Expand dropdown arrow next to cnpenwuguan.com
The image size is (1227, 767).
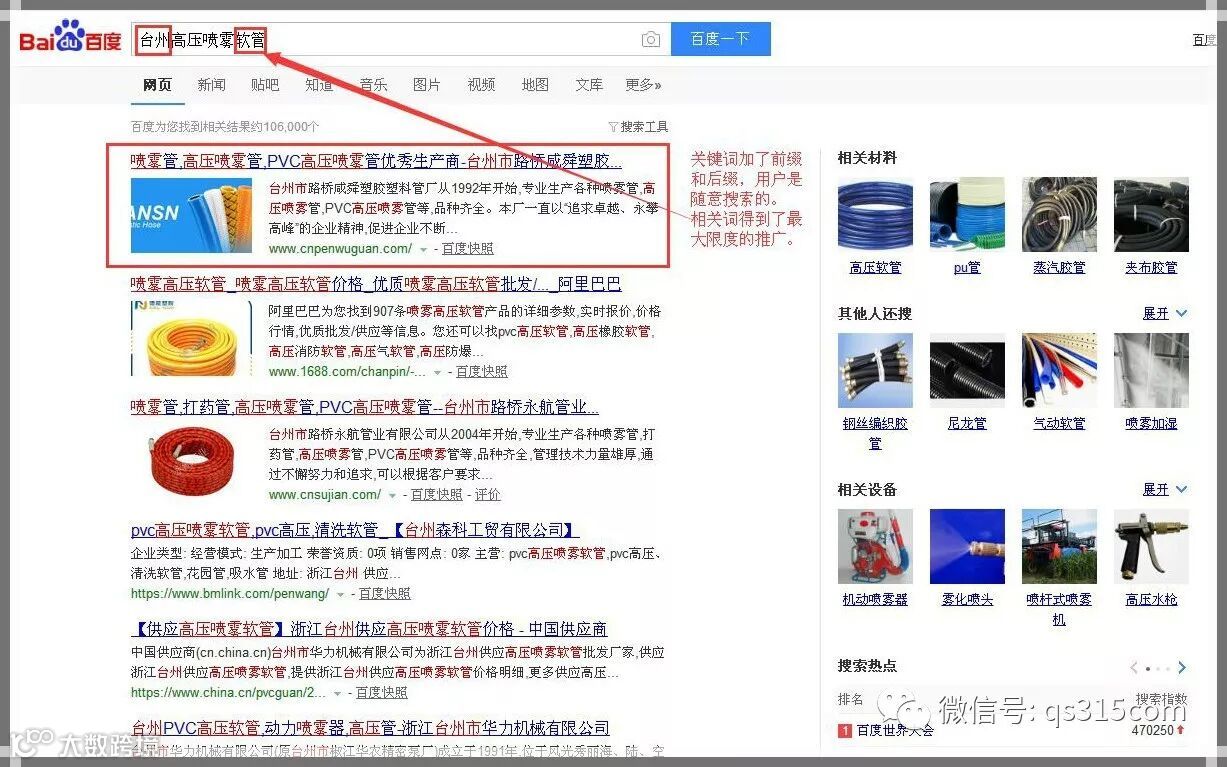click(x=424, y=249)
